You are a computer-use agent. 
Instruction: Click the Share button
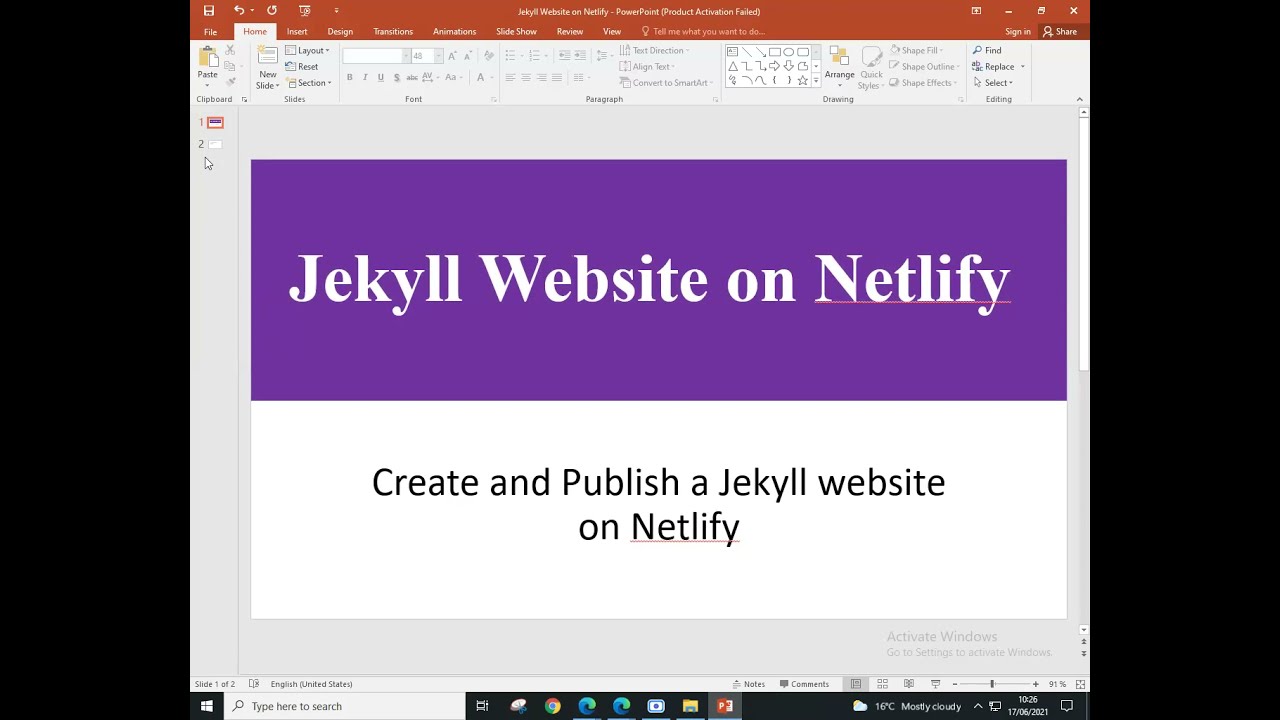pos(1060,32)
